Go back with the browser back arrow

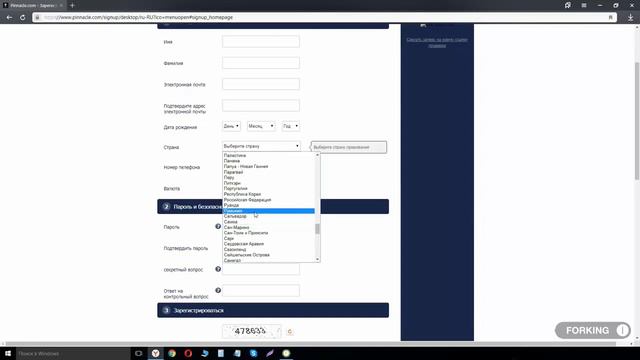click(9, 18)
